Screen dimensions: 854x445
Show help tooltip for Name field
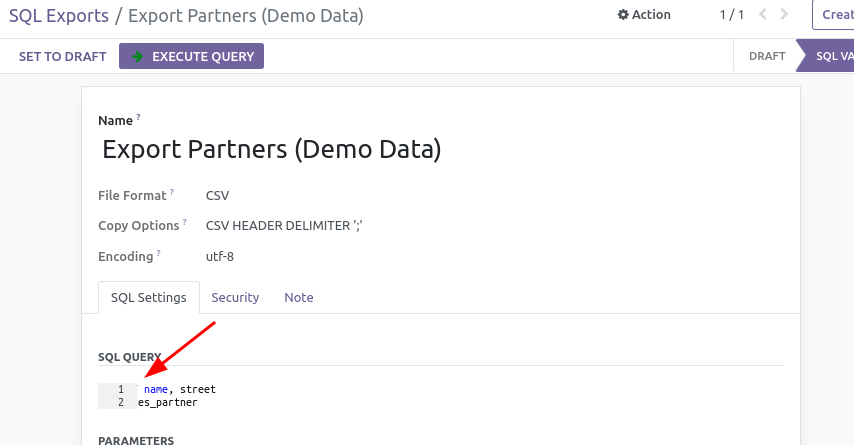click(x=138, y=117)
